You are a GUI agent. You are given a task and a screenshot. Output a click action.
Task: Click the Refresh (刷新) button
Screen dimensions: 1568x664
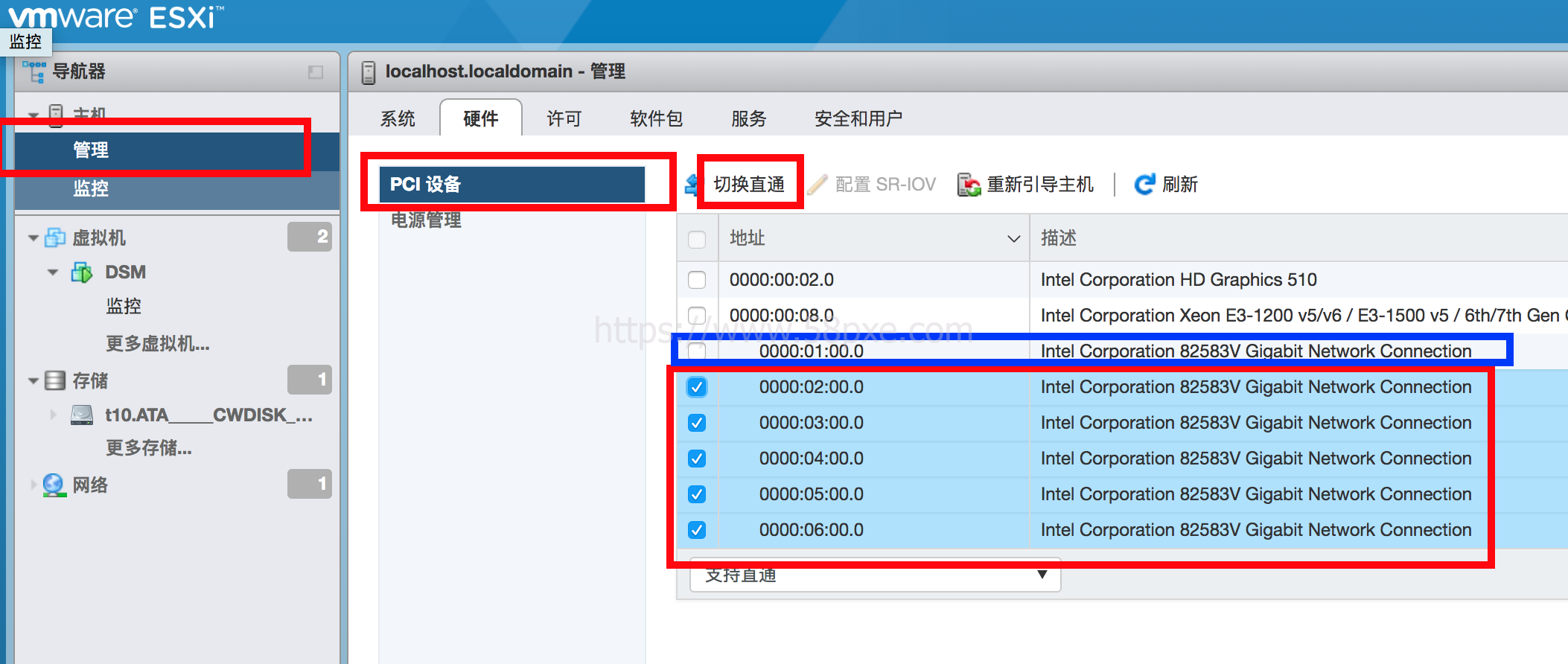pos(1166,184)
